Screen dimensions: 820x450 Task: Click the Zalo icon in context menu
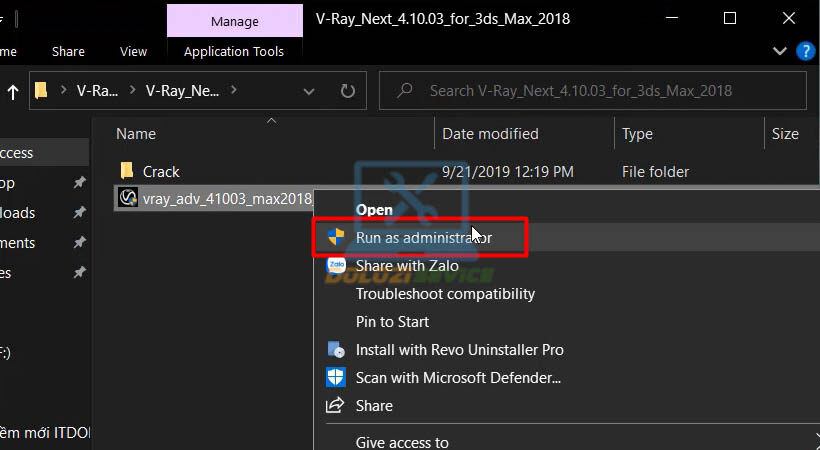pyautogui.click(x=336, y=265)
